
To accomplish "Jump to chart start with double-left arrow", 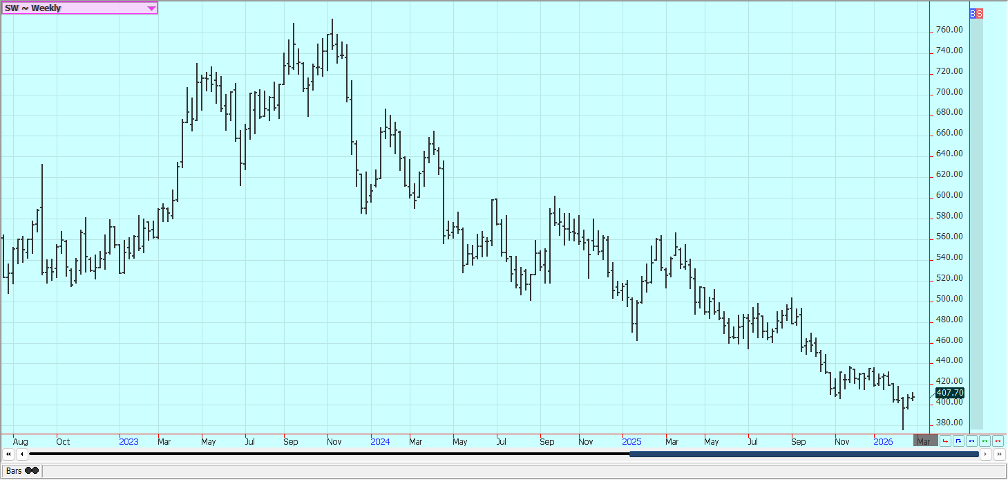I will tap(8, 455).
